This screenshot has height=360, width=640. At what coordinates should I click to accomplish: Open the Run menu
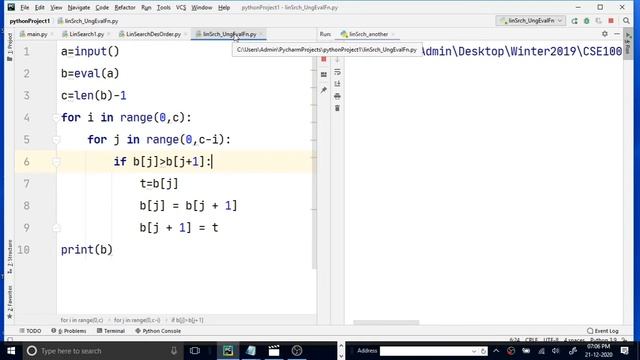146,7
